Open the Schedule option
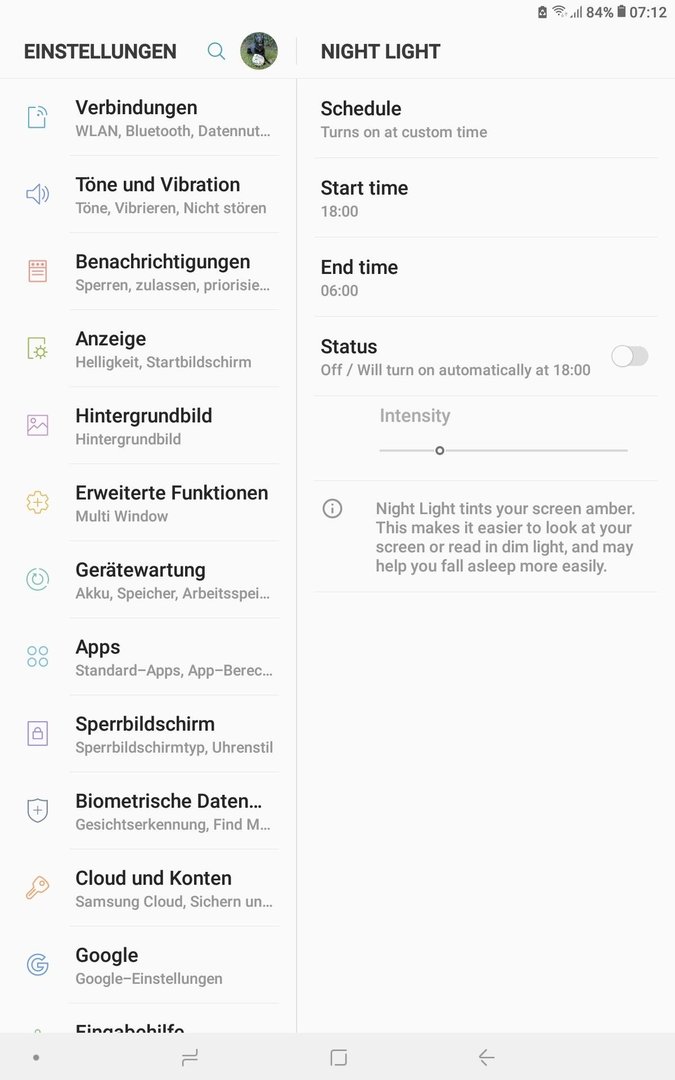 click(486, 119)
